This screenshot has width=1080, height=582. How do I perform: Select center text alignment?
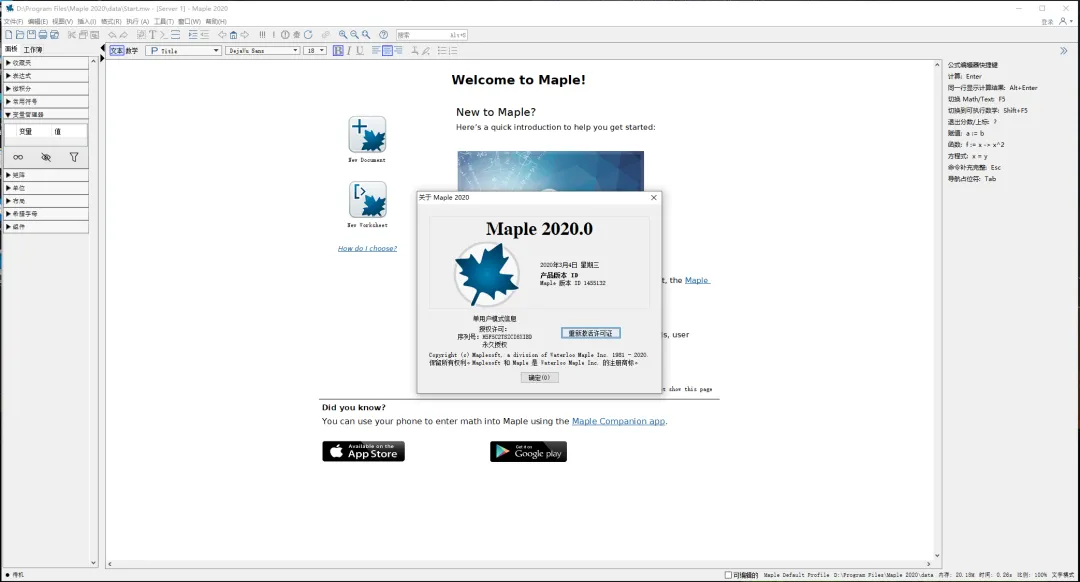[387, 50]
